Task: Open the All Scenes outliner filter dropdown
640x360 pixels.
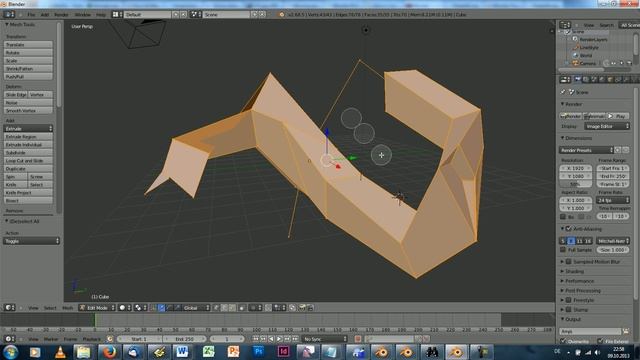Action: coord(629,25)
